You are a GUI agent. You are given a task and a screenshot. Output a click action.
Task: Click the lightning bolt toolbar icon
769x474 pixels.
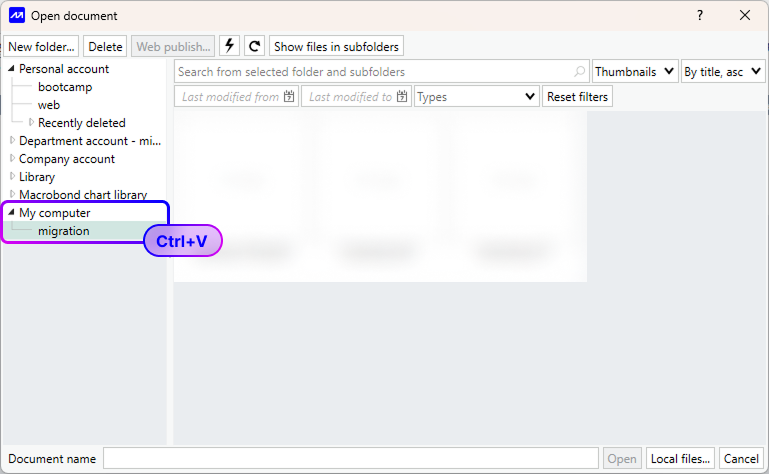click(230, 46)
